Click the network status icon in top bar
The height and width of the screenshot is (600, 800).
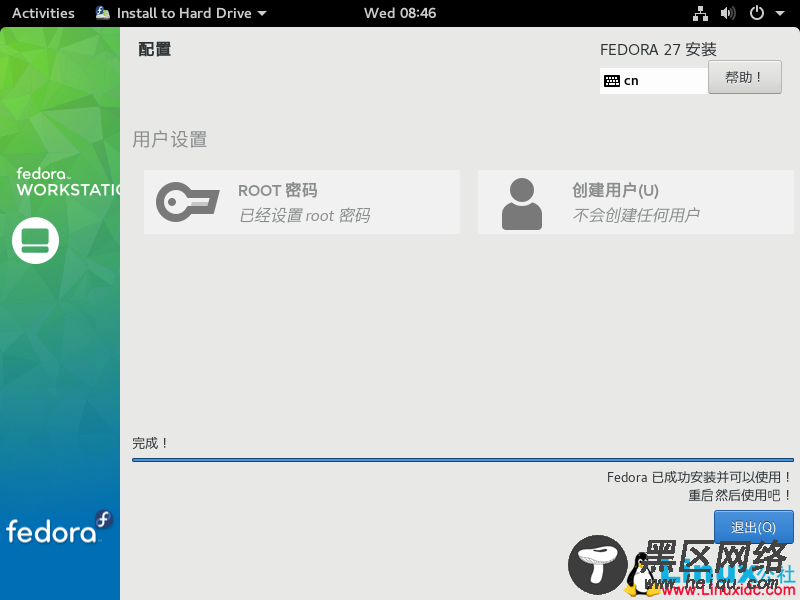(700, 13)
